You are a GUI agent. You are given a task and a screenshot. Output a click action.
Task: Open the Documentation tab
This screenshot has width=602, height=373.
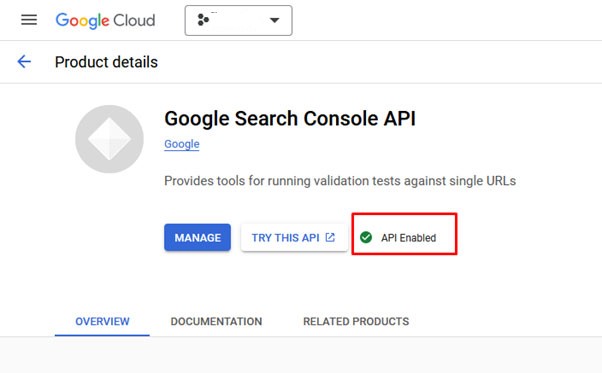click(216, 322)
